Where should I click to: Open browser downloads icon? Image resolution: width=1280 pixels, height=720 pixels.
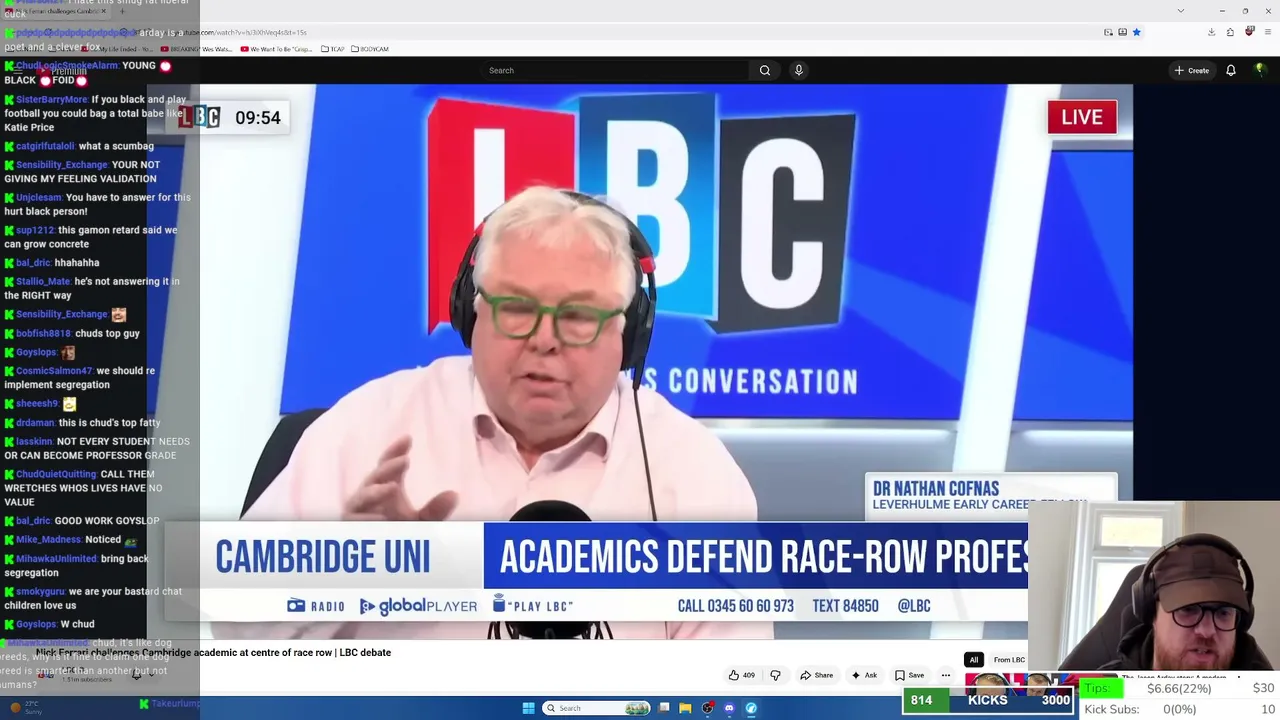(x=1211, y=32)
